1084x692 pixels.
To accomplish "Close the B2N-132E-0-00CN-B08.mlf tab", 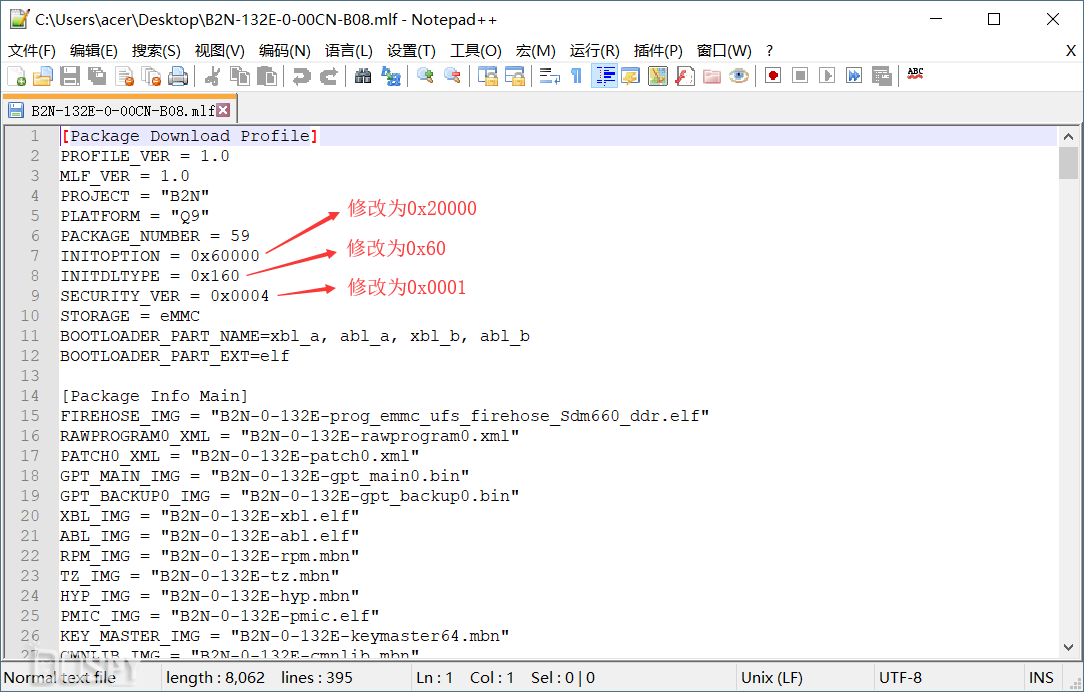I will [x=223, y=110].
